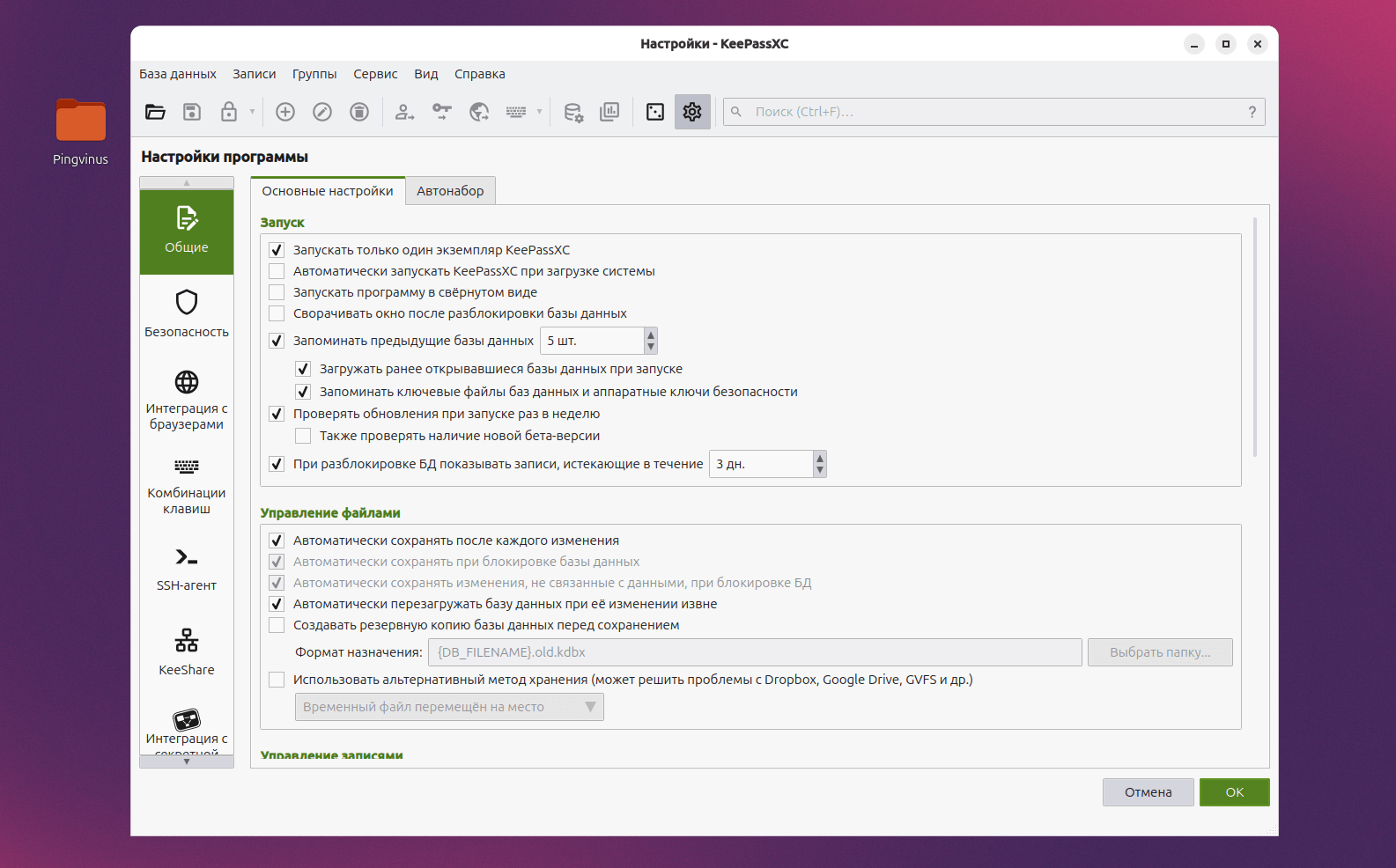Click the save database toolbar icon
The height and width of the screenshot is (868, 1396).
tap(192, 112)
